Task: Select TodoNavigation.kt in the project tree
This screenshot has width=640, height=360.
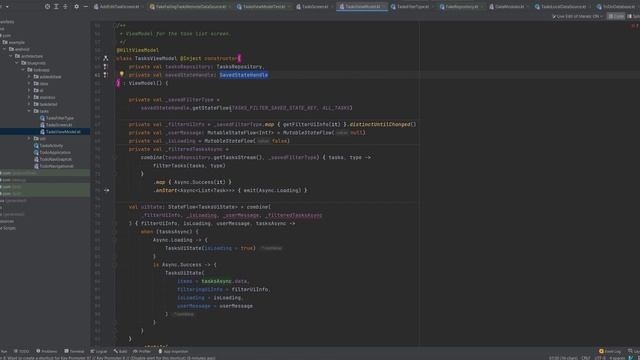Action: (54, 167)
